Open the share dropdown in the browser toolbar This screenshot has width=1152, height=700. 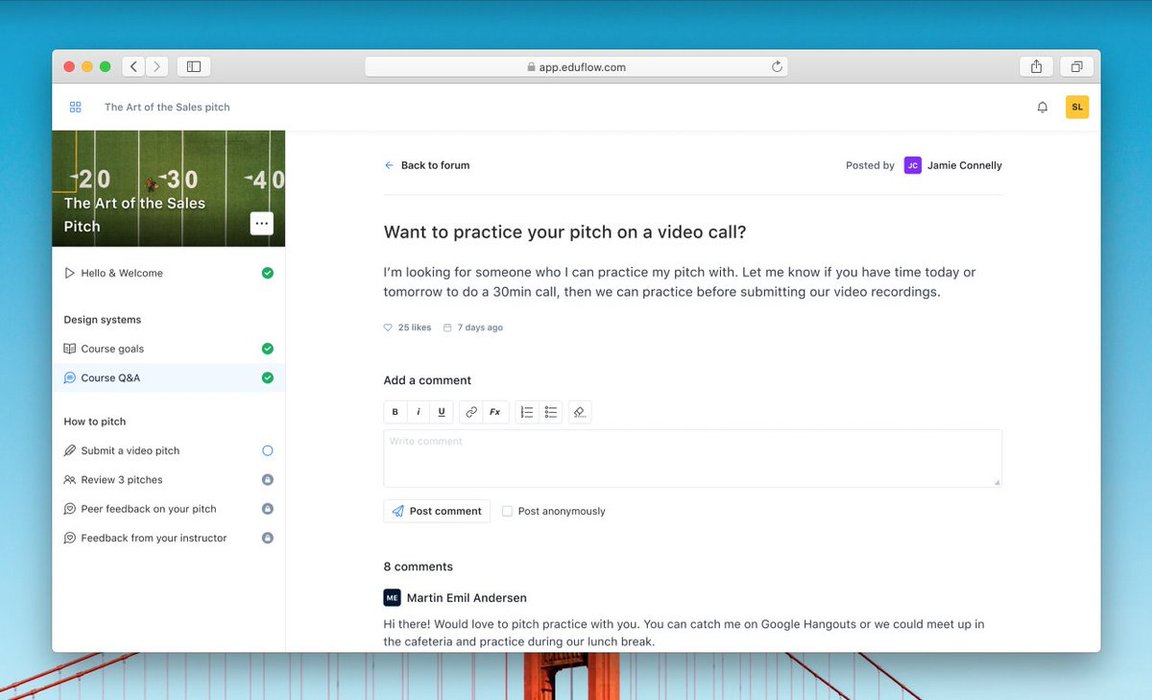[1036, 66]
